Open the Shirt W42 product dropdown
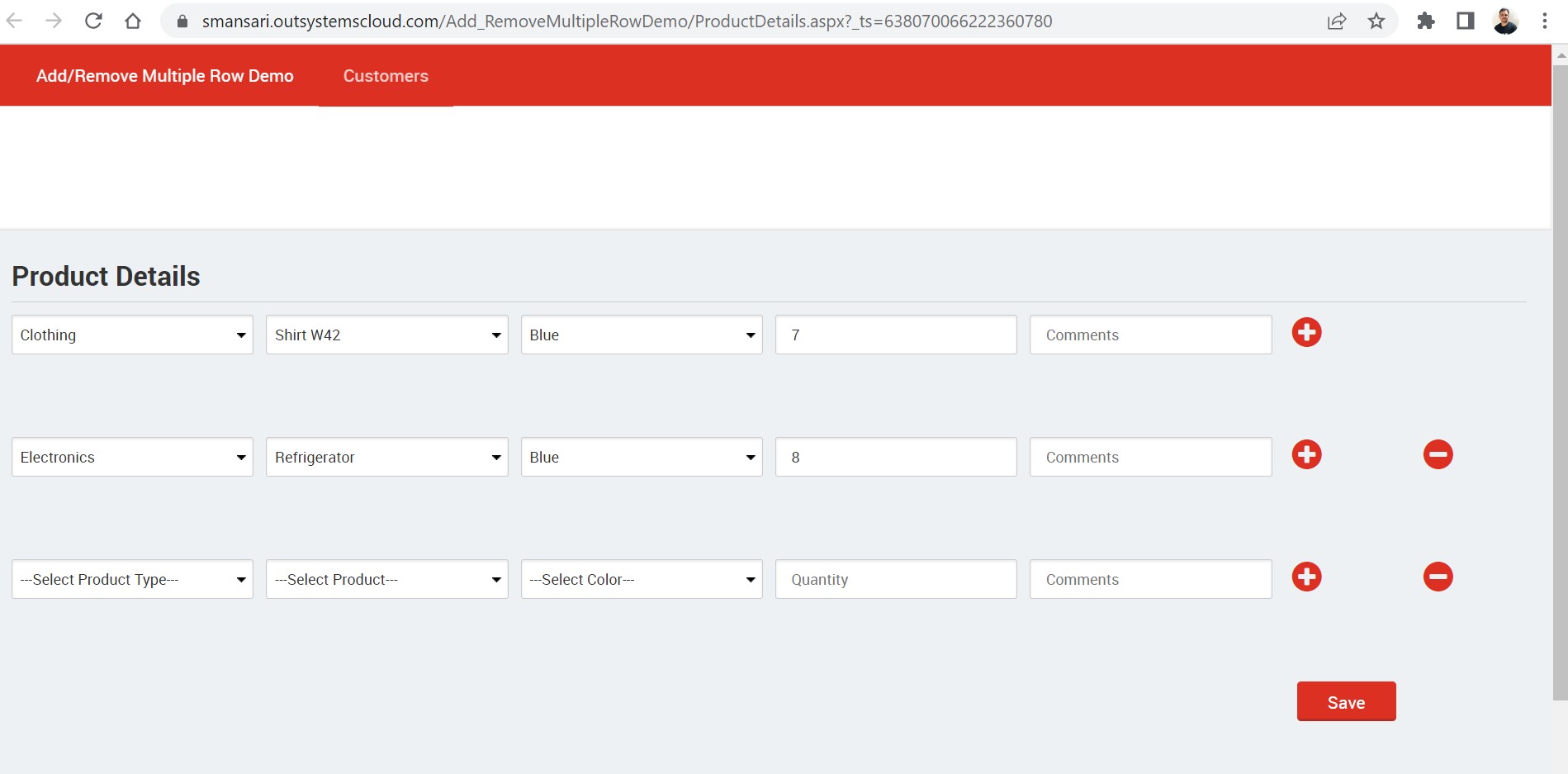Screen dimensions: 1568x774 (x=386, y=335)
